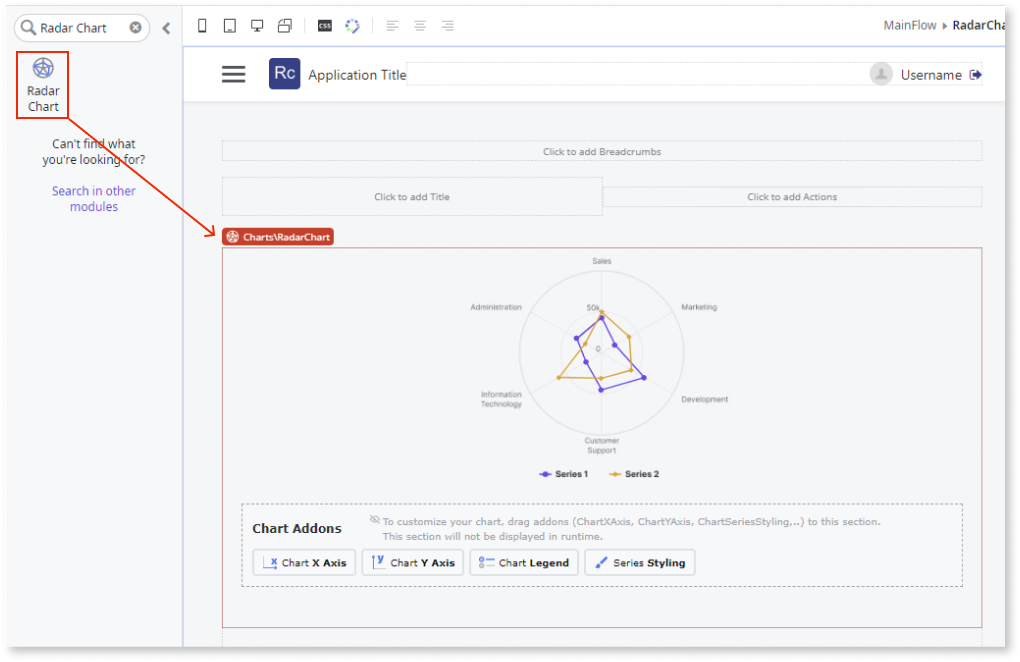Screen dimensions: 1020x662
Task: Select the Radar Chart widget in sidebar
Action: [x=42, y=84]
